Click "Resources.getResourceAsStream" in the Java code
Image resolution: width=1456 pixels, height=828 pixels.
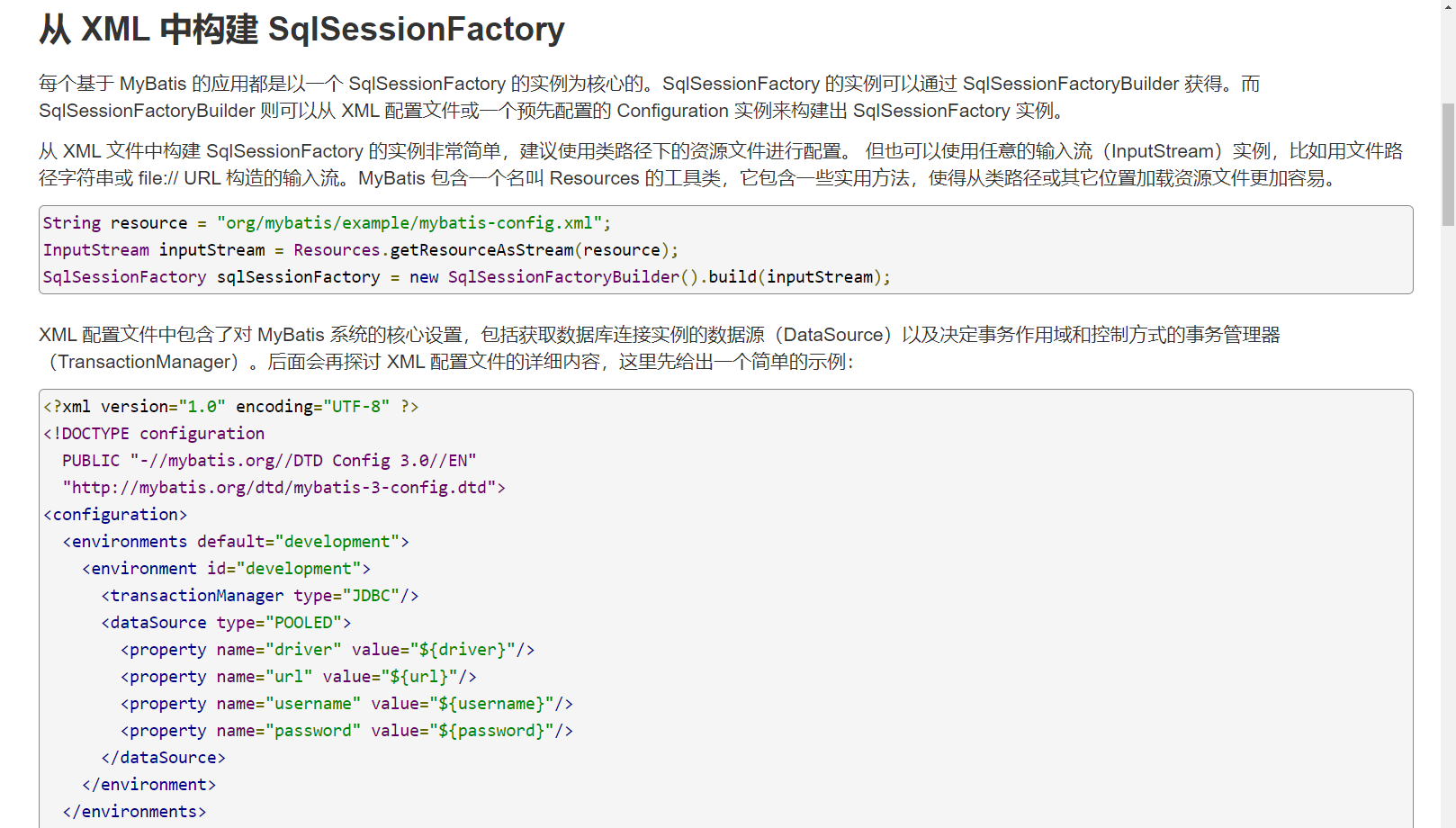[x=434, y=250]
